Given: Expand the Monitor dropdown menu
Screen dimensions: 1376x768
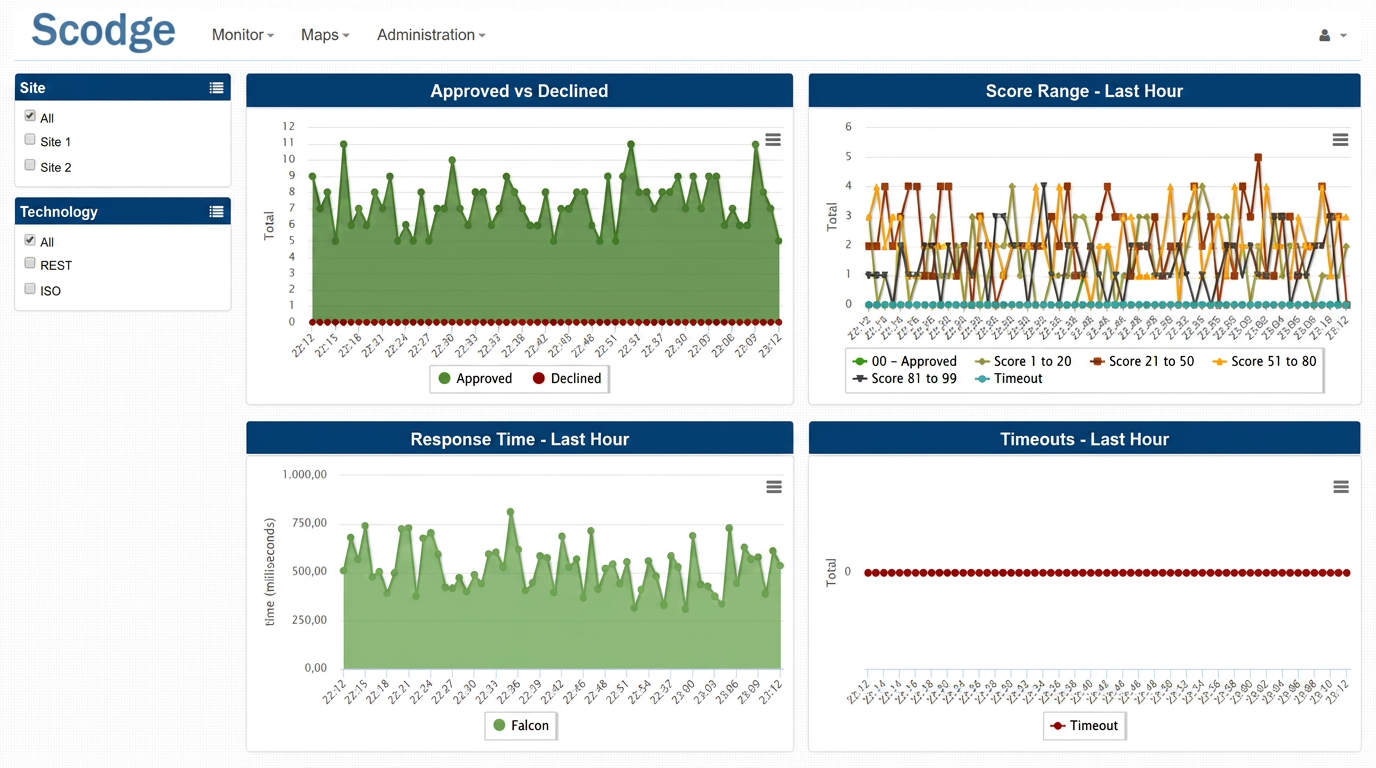Looking at the screenshot, I should (242, 35).
